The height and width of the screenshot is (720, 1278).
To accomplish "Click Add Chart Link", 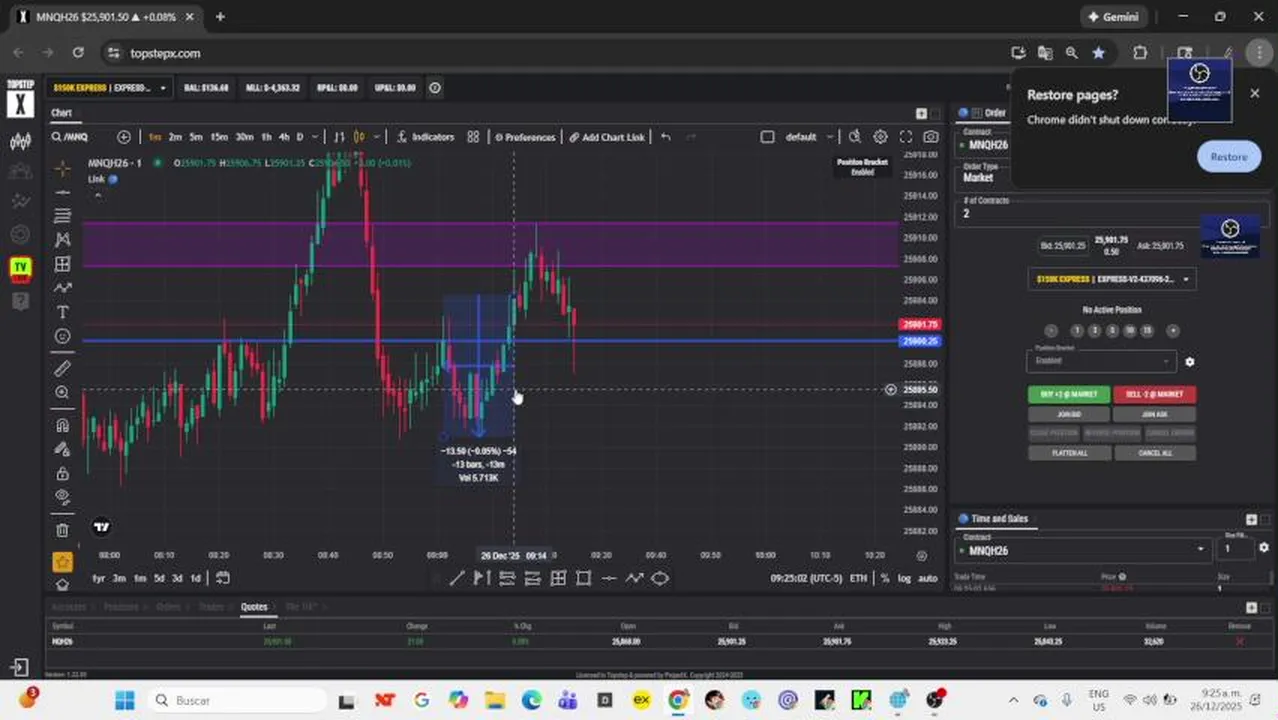I will pos(607,137).
